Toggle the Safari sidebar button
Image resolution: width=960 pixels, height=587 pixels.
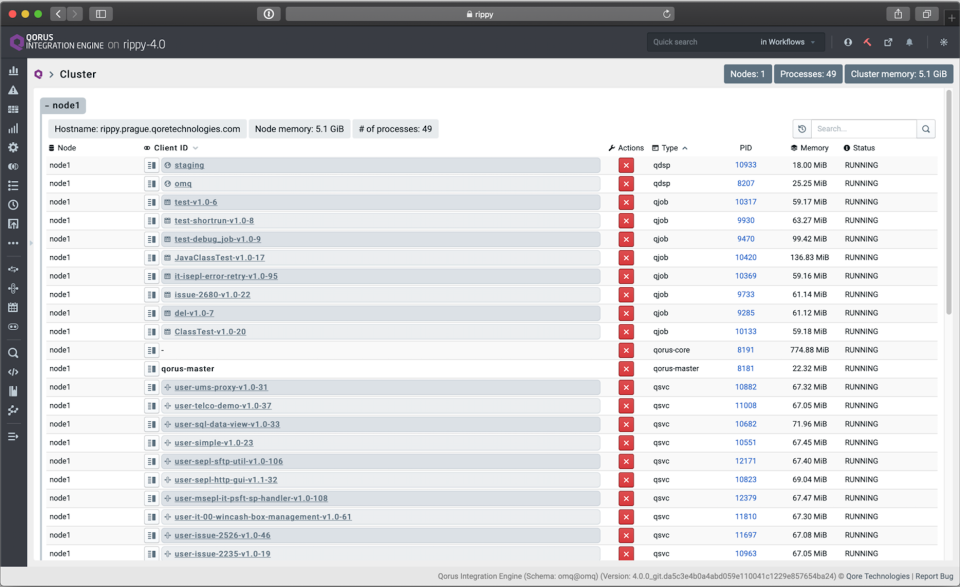(x=101, y=14)
